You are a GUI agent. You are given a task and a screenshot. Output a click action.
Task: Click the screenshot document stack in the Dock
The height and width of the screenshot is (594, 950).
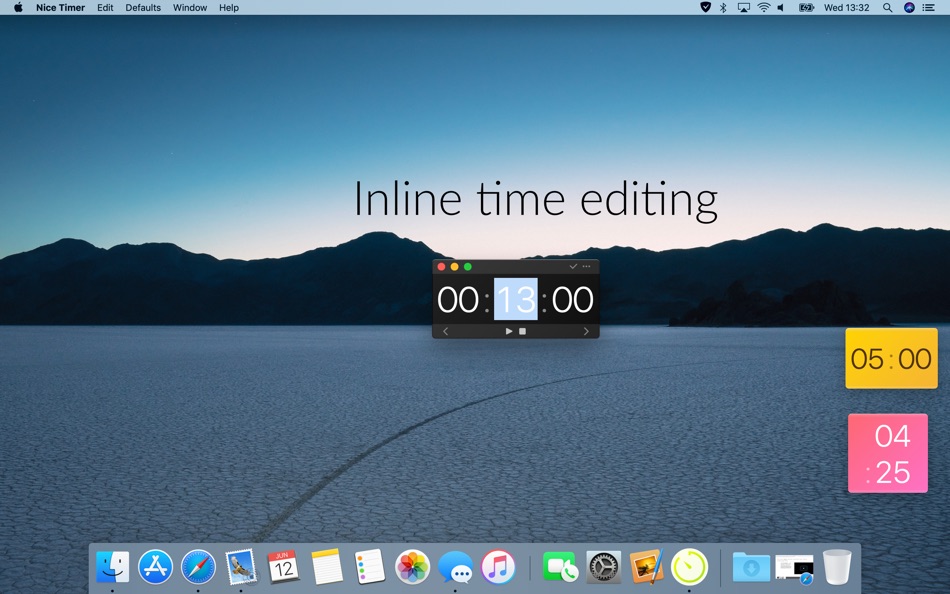pyautogui.click(x=794, y=569)
